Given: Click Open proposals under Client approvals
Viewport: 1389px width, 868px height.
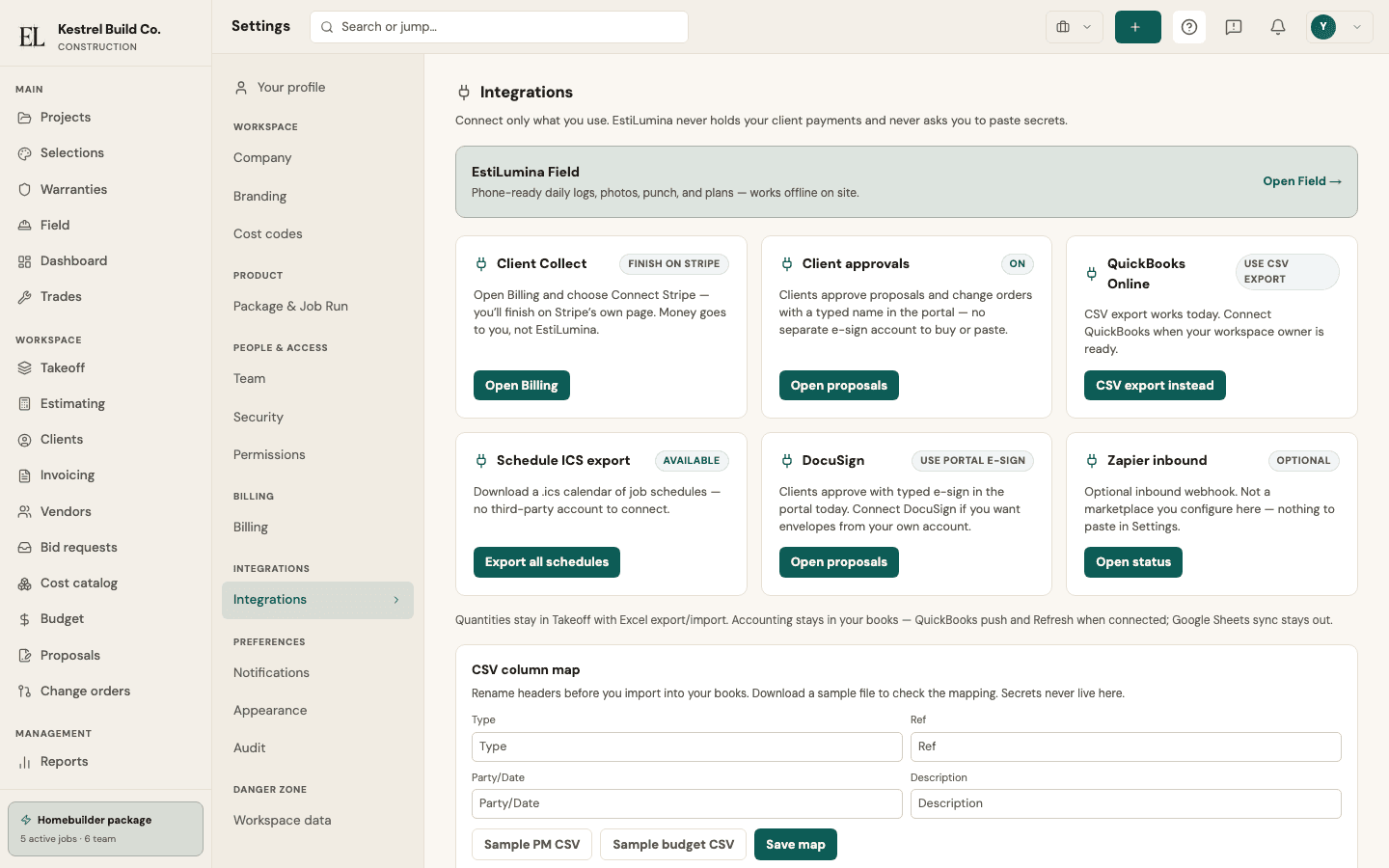Looking at the screenshot, I should click(839, 385).
